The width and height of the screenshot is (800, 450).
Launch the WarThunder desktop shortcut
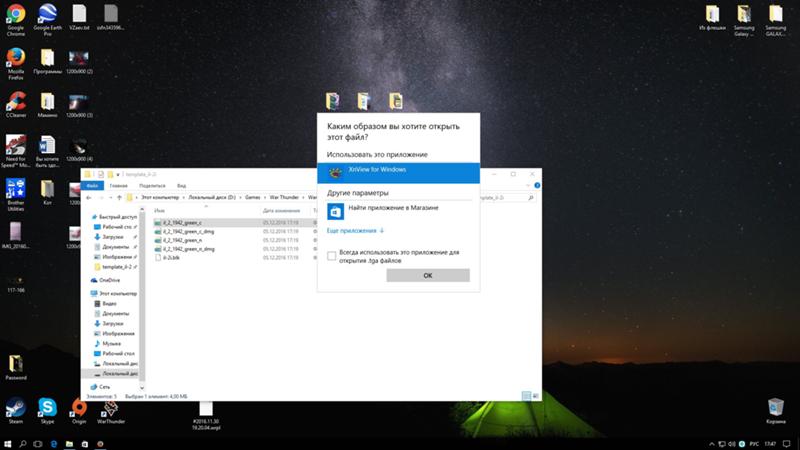[111, 411]
